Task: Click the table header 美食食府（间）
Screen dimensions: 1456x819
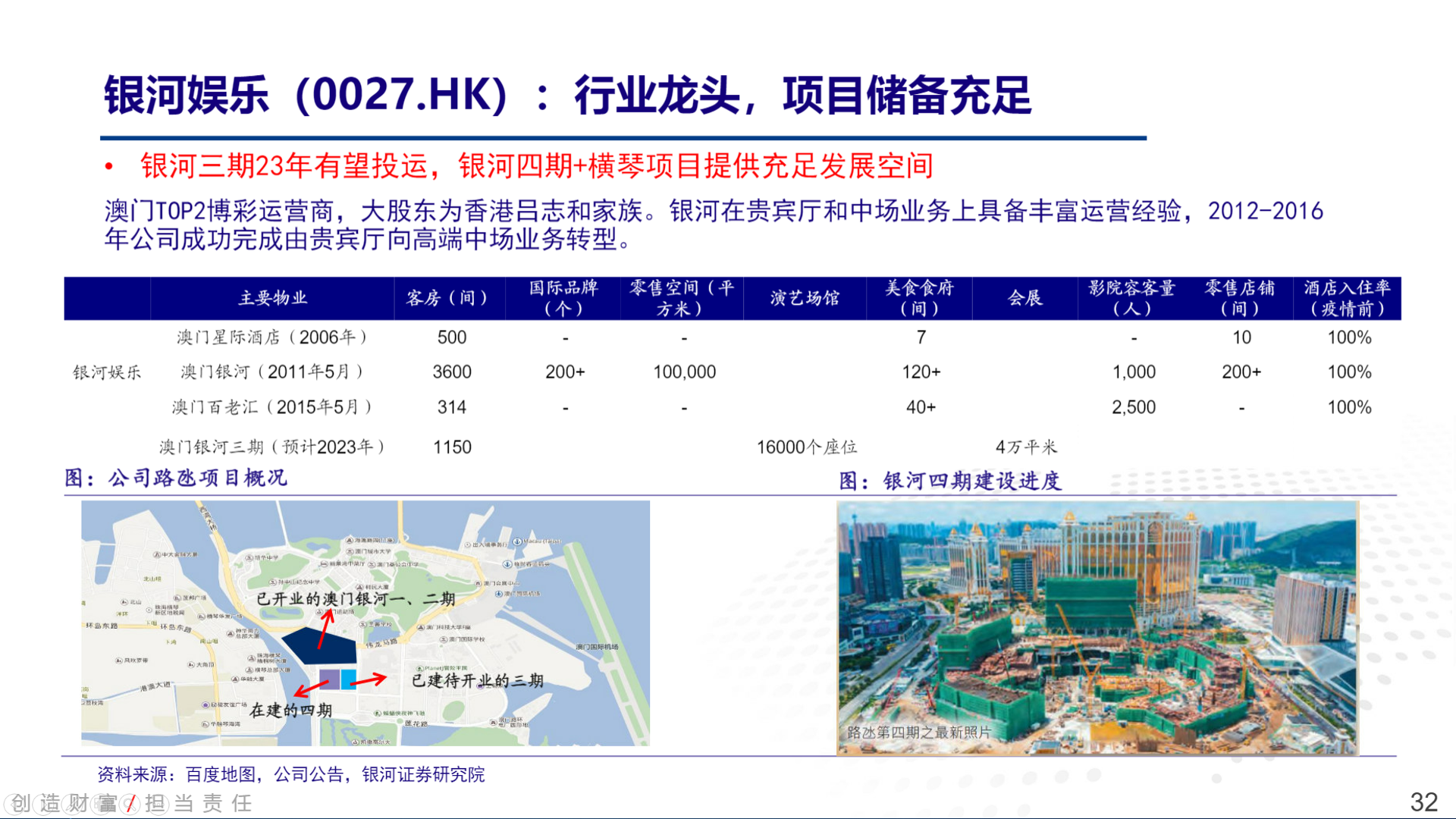Action: click(x=919, y=298)
